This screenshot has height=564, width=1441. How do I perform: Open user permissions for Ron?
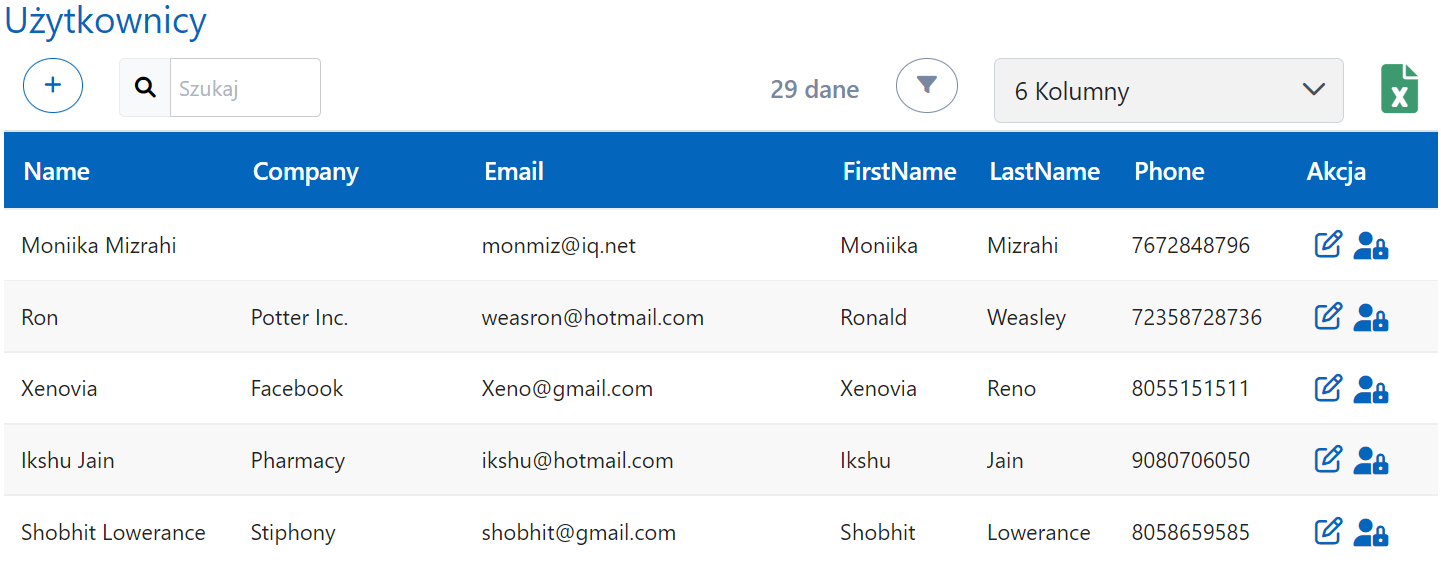pos(1370,318)
